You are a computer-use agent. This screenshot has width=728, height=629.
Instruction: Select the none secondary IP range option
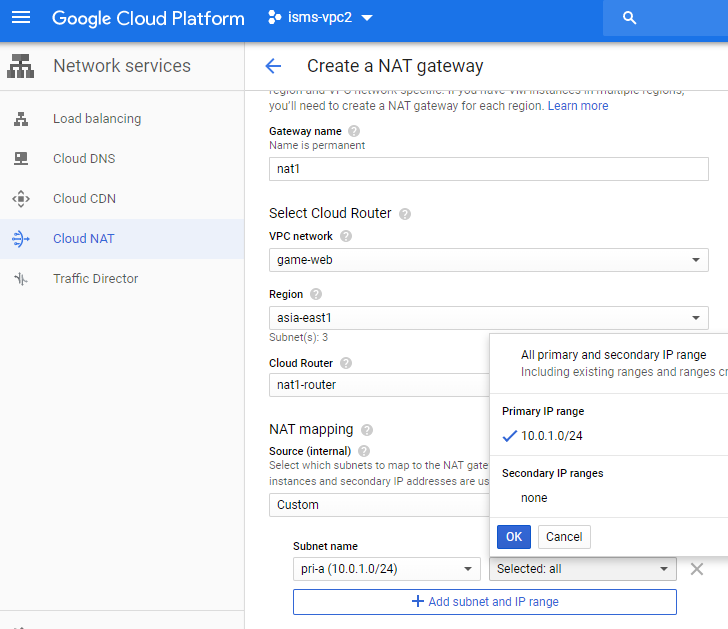(534, 498)
